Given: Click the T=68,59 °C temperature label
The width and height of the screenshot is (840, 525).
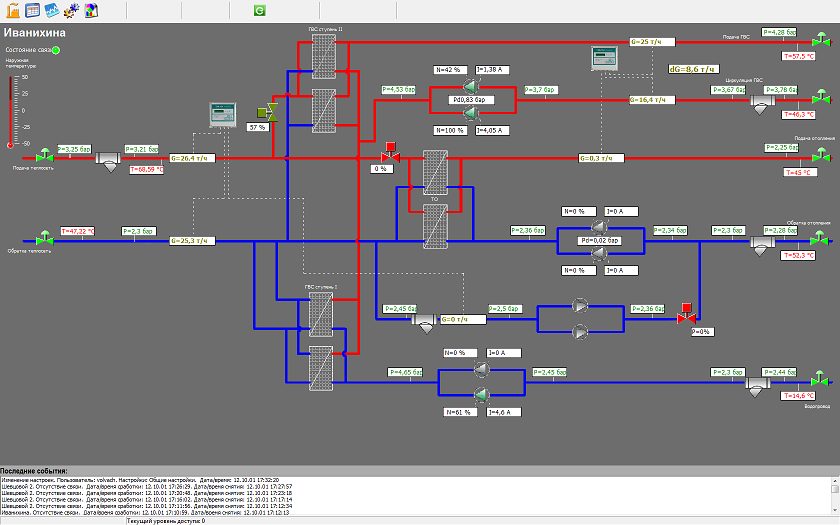Looking at the screenshot, I should tap(146, 170).
